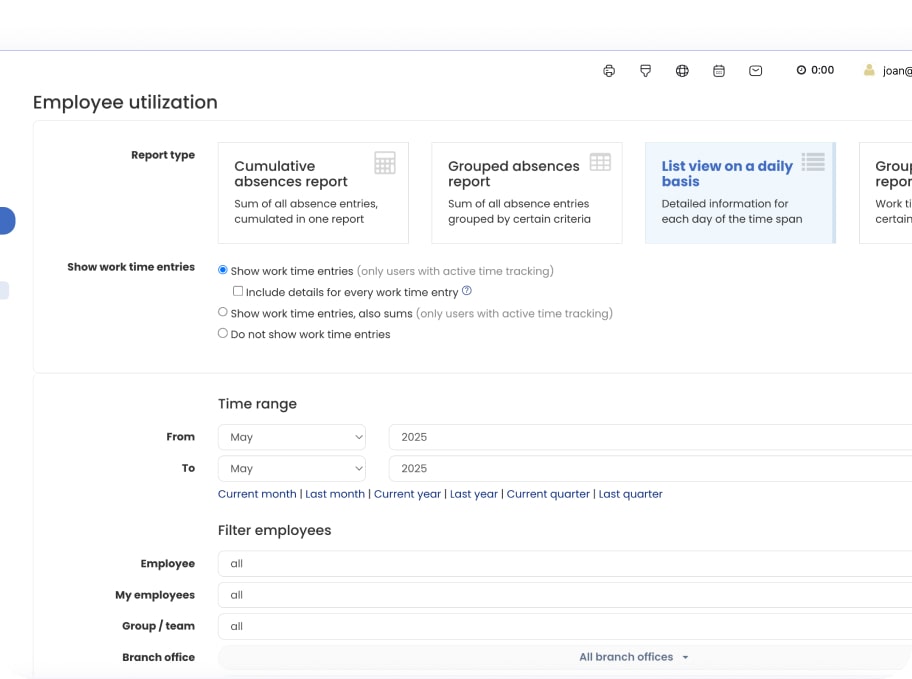Image resolution: width=912 pixels, height=679 pixels.
Task: Open the user profile avatar icon
Action: click(869, 71)
